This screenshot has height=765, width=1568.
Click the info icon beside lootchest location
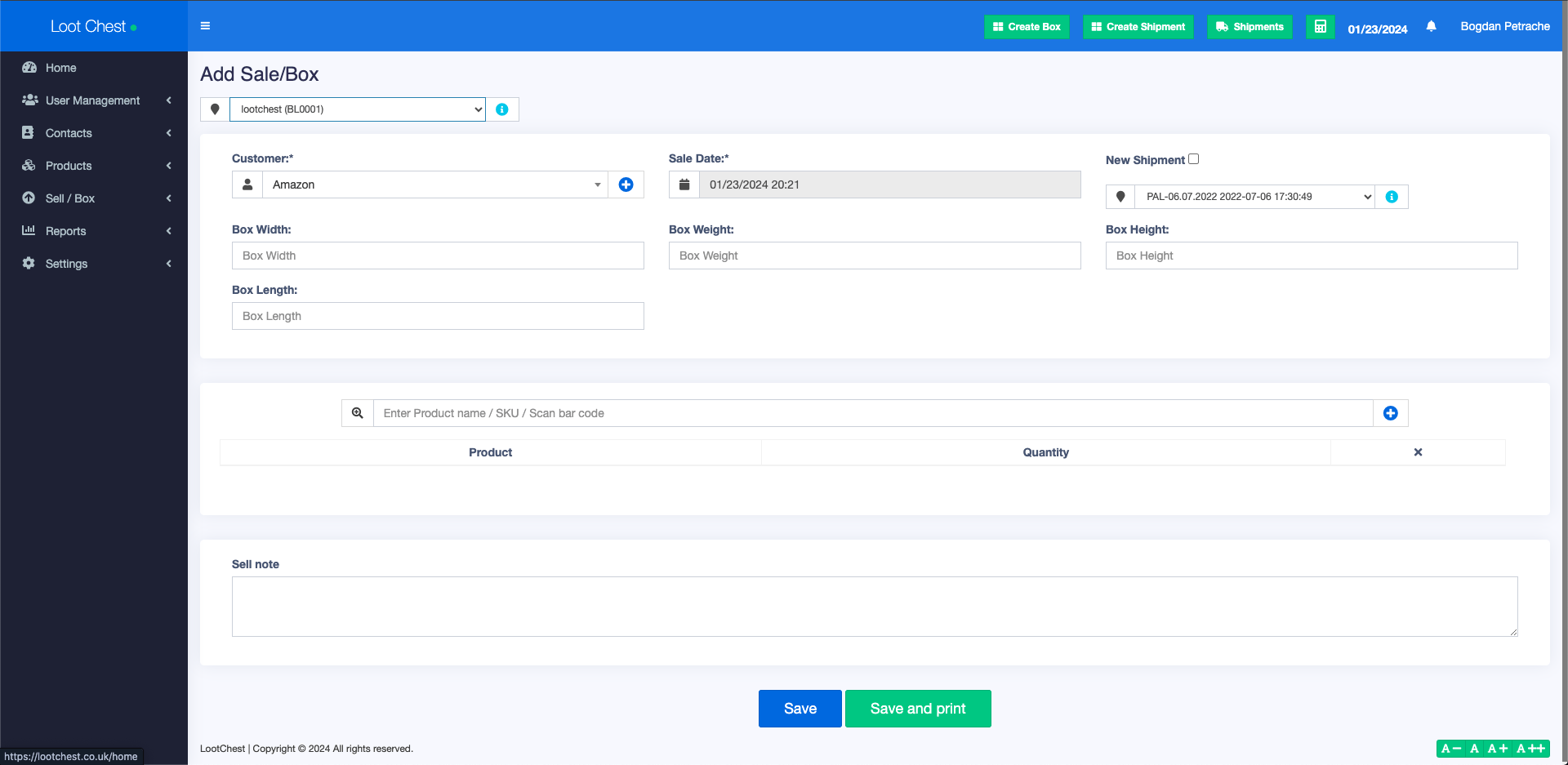(x=502, y=109)
